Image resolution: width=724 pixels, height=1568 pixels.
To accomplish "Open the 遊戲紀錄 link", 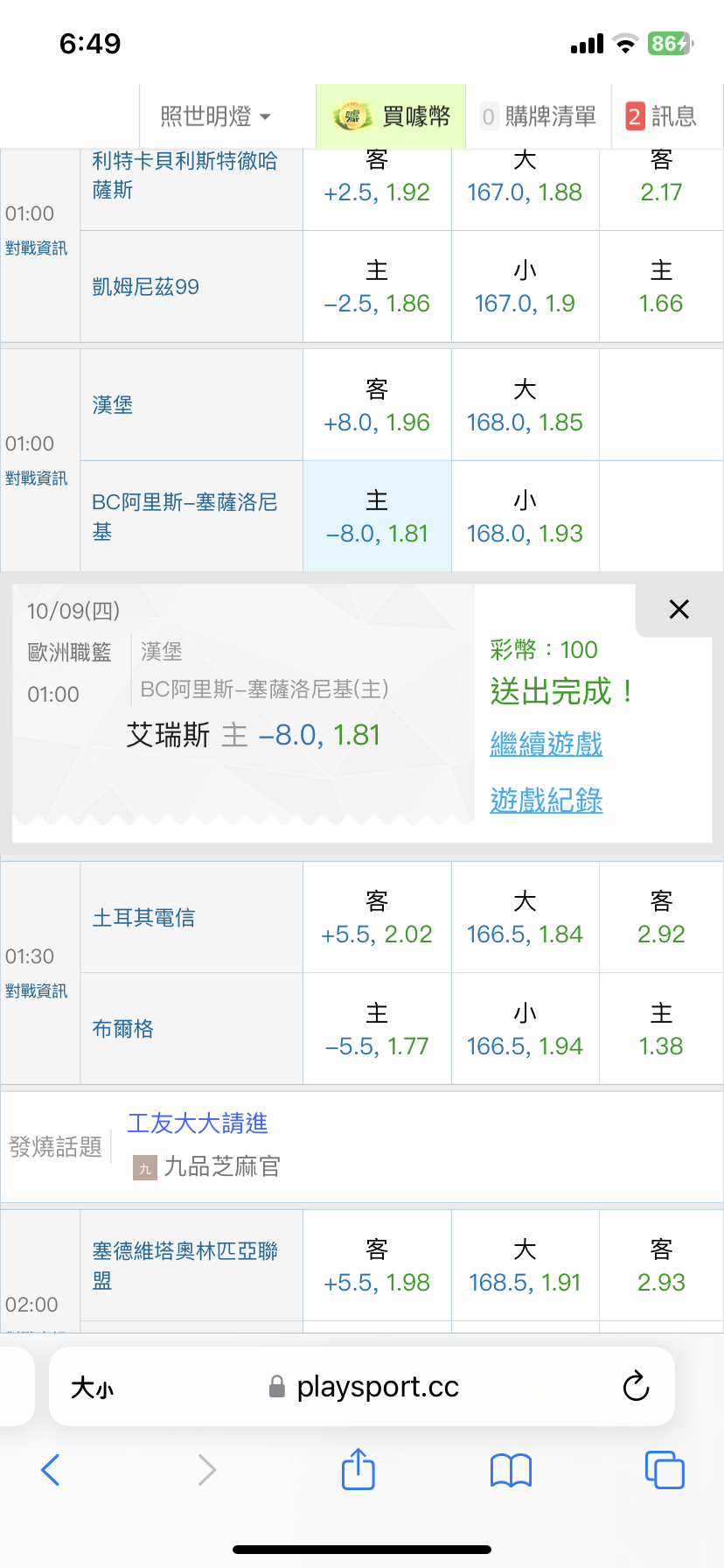I will pos(546,801).
